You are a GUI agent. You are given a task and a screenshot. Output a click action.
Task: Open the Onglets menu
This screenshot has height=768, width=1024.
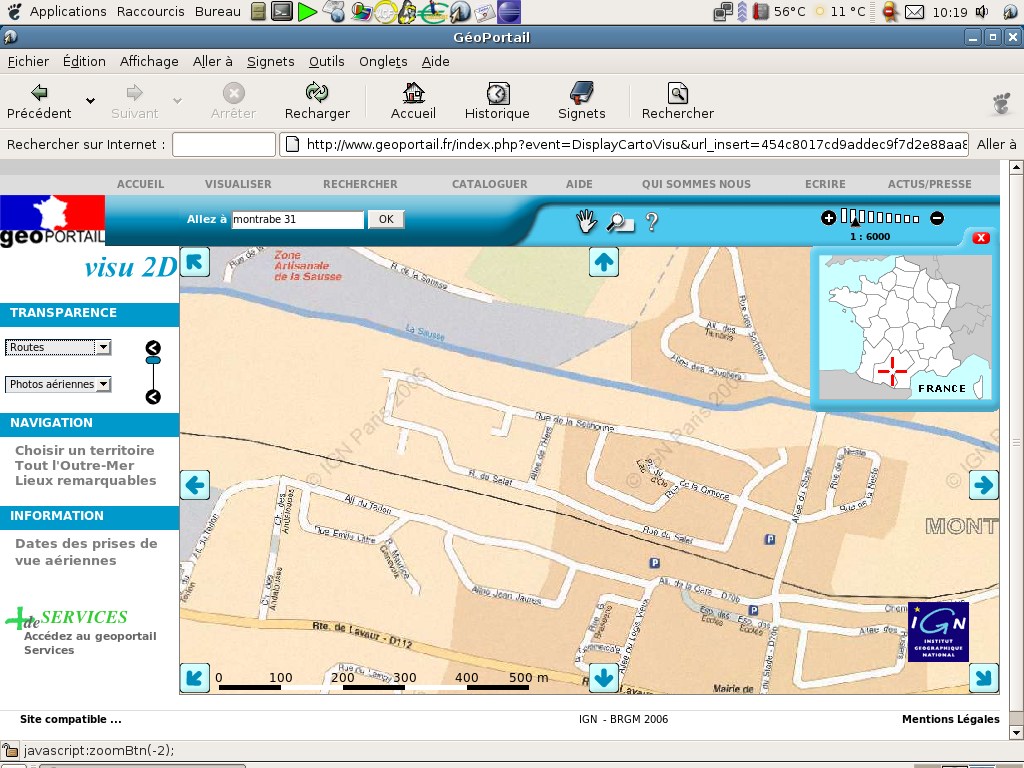383,61
